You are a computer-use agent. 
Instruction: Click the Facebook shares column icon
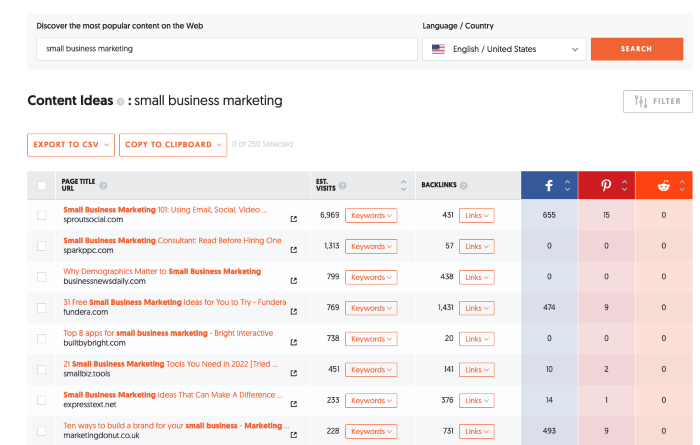(x=549, y=186)
